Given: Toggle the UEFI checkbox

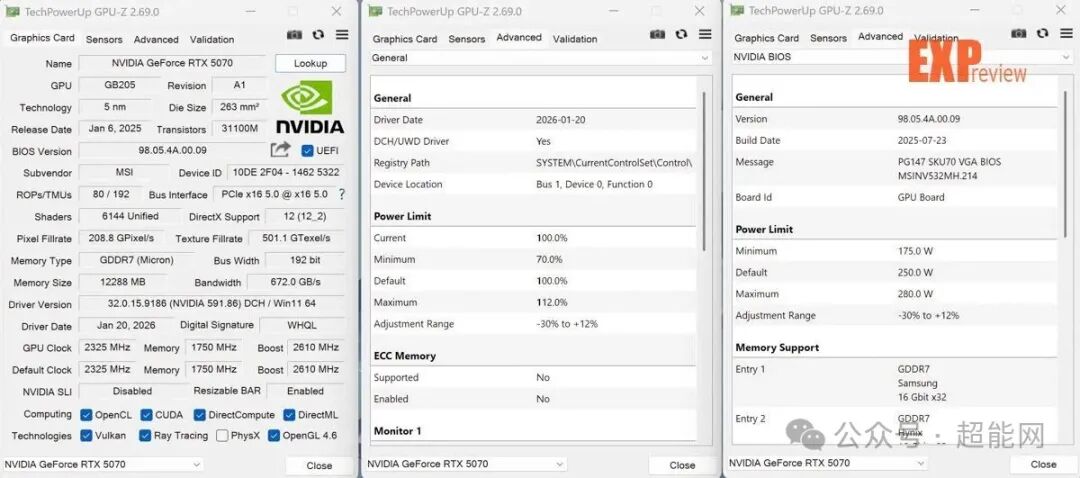Looking at the screenshot, I should (307, 150).
